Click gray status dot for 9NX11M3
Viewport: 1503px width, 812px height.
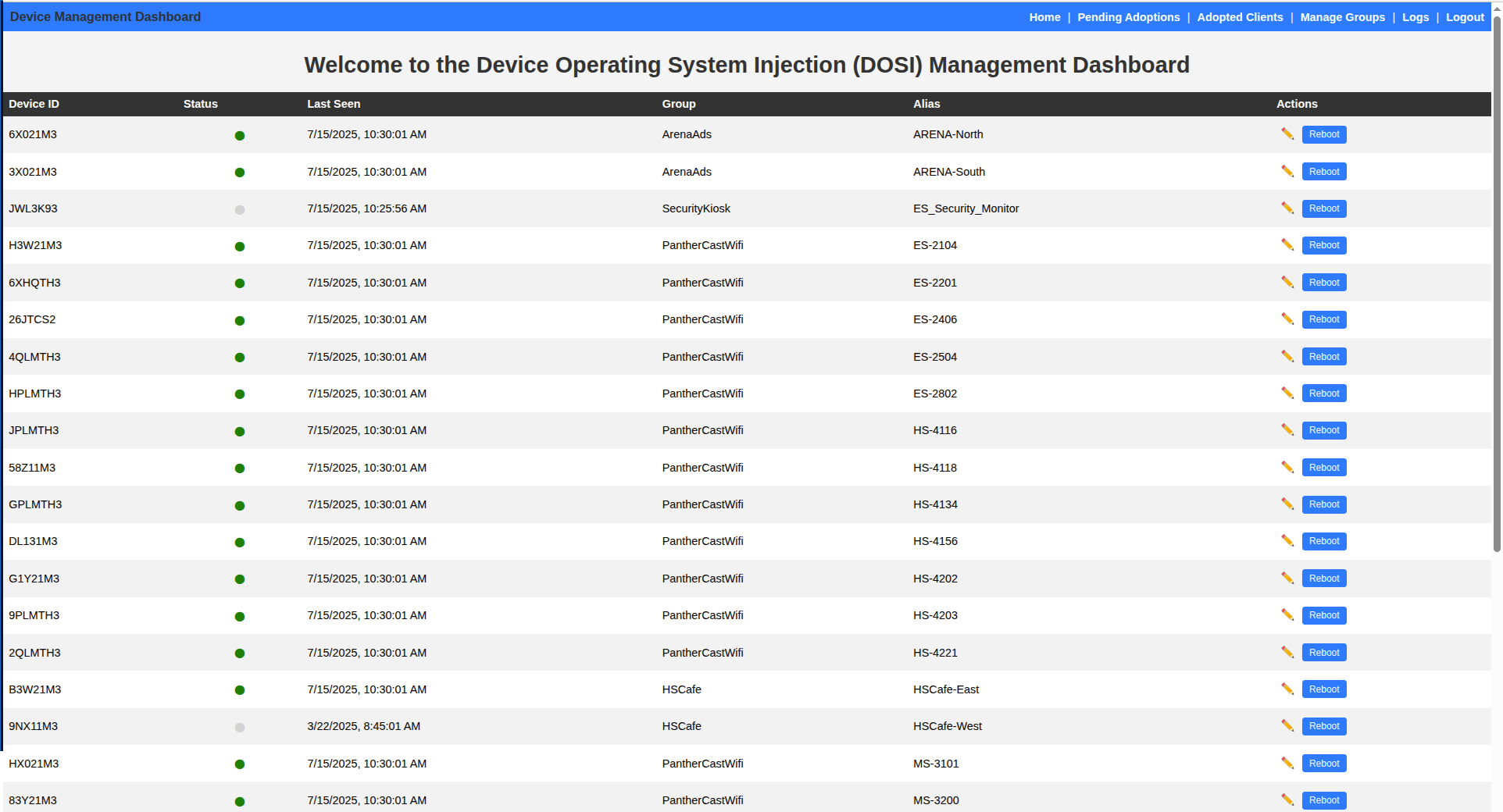click(240, 728)
